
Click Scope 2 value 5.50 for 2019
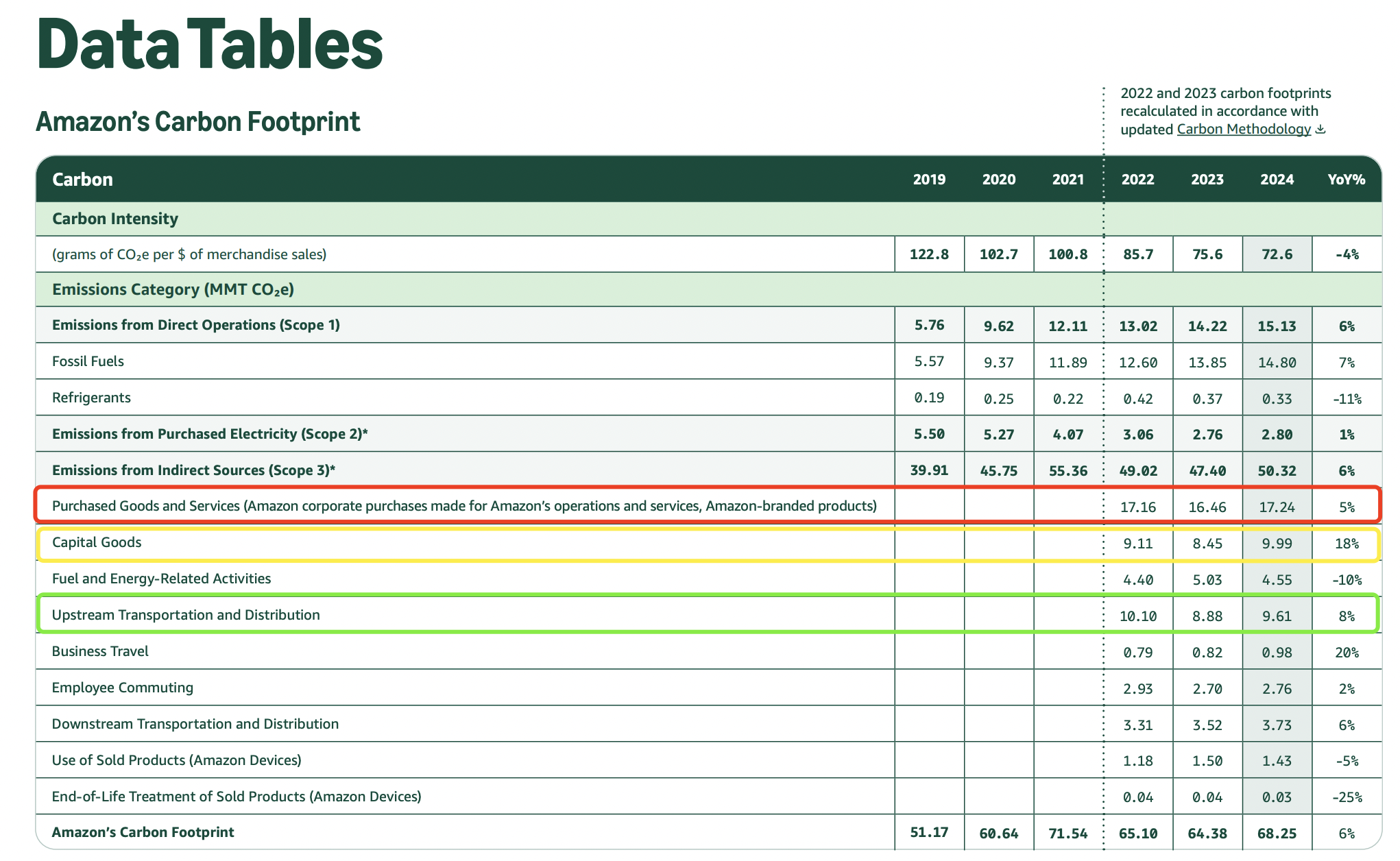(929, 434)
